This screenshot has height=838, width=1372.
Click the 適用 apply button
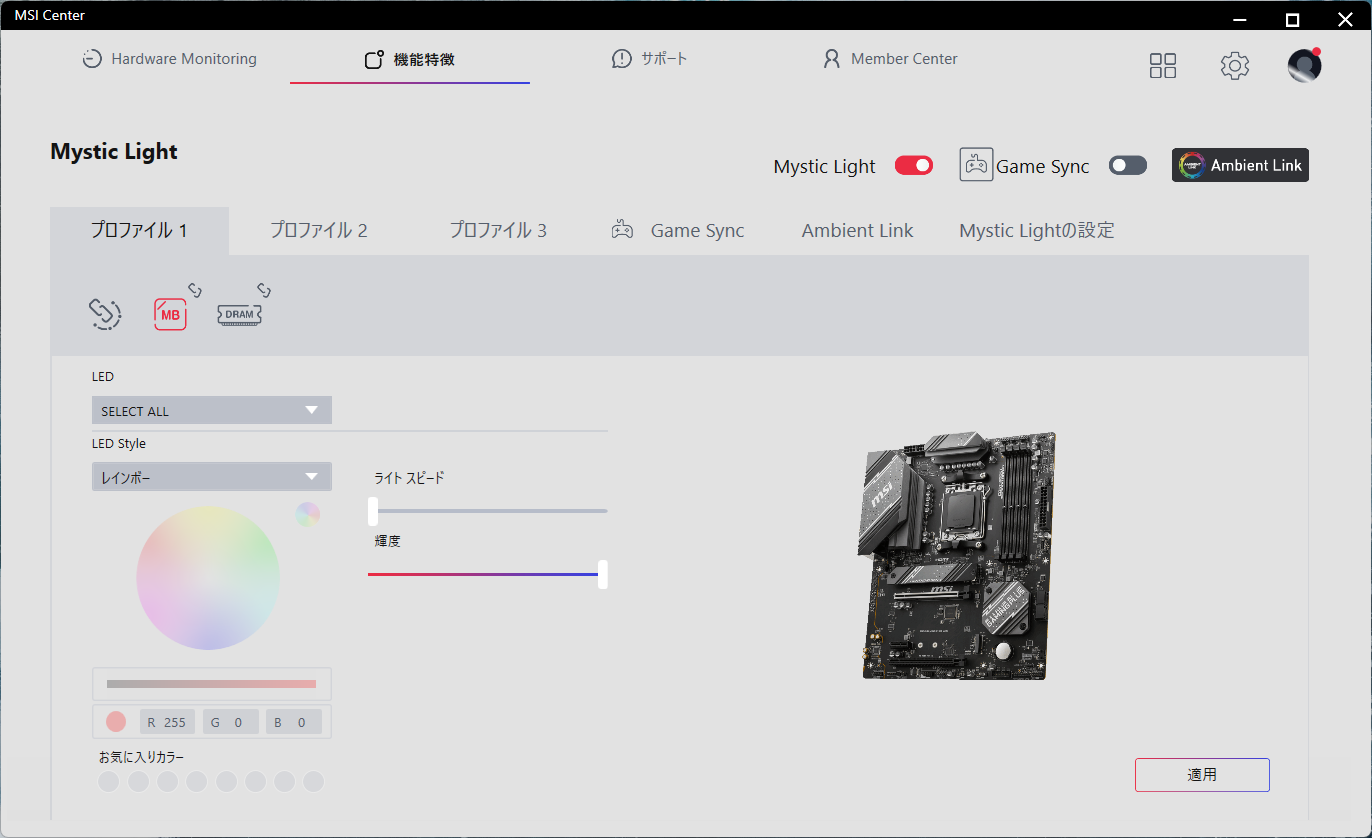[1202, 775]
